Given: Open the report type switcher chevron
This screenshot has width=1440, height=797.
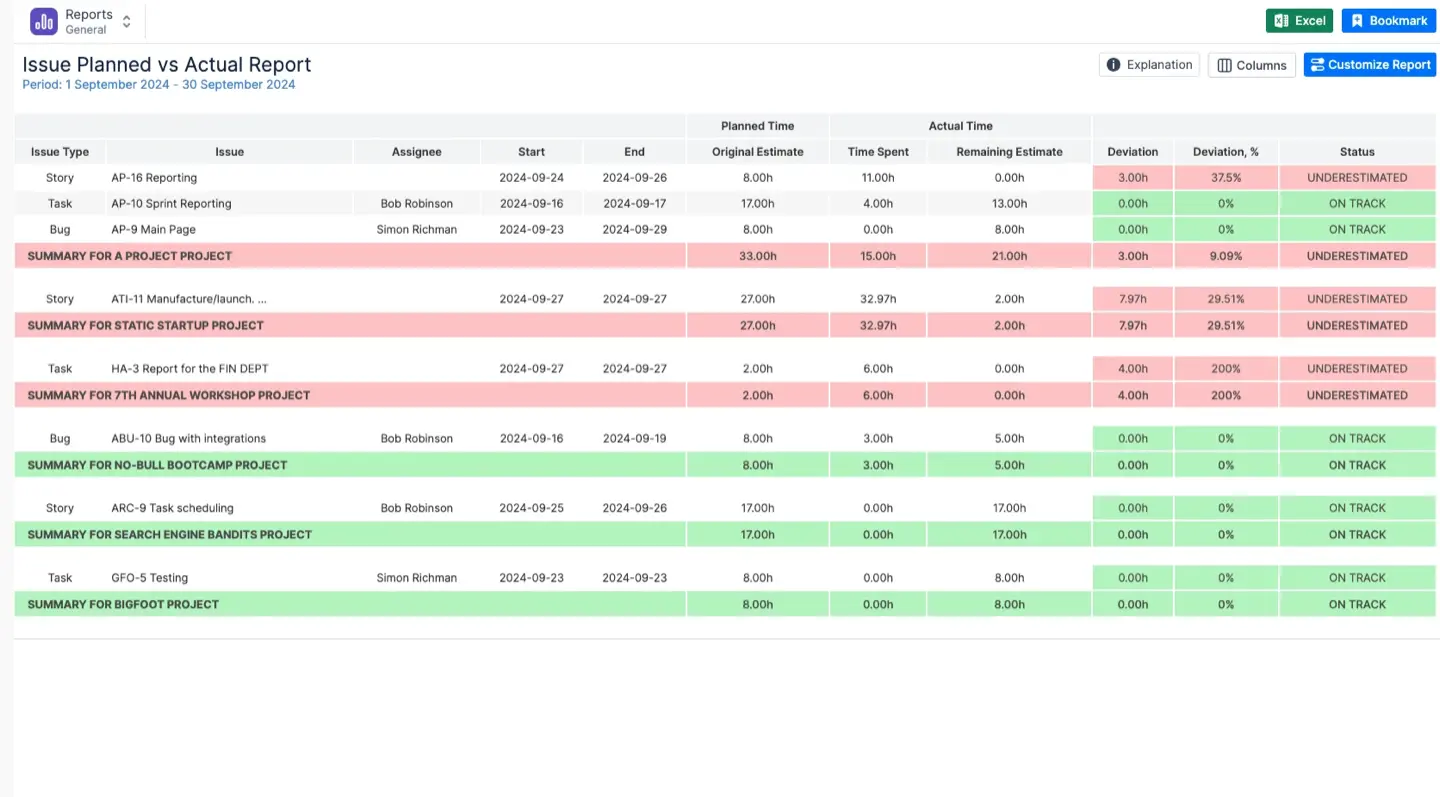Looking at the screenshot, I should tap(126, 20).
